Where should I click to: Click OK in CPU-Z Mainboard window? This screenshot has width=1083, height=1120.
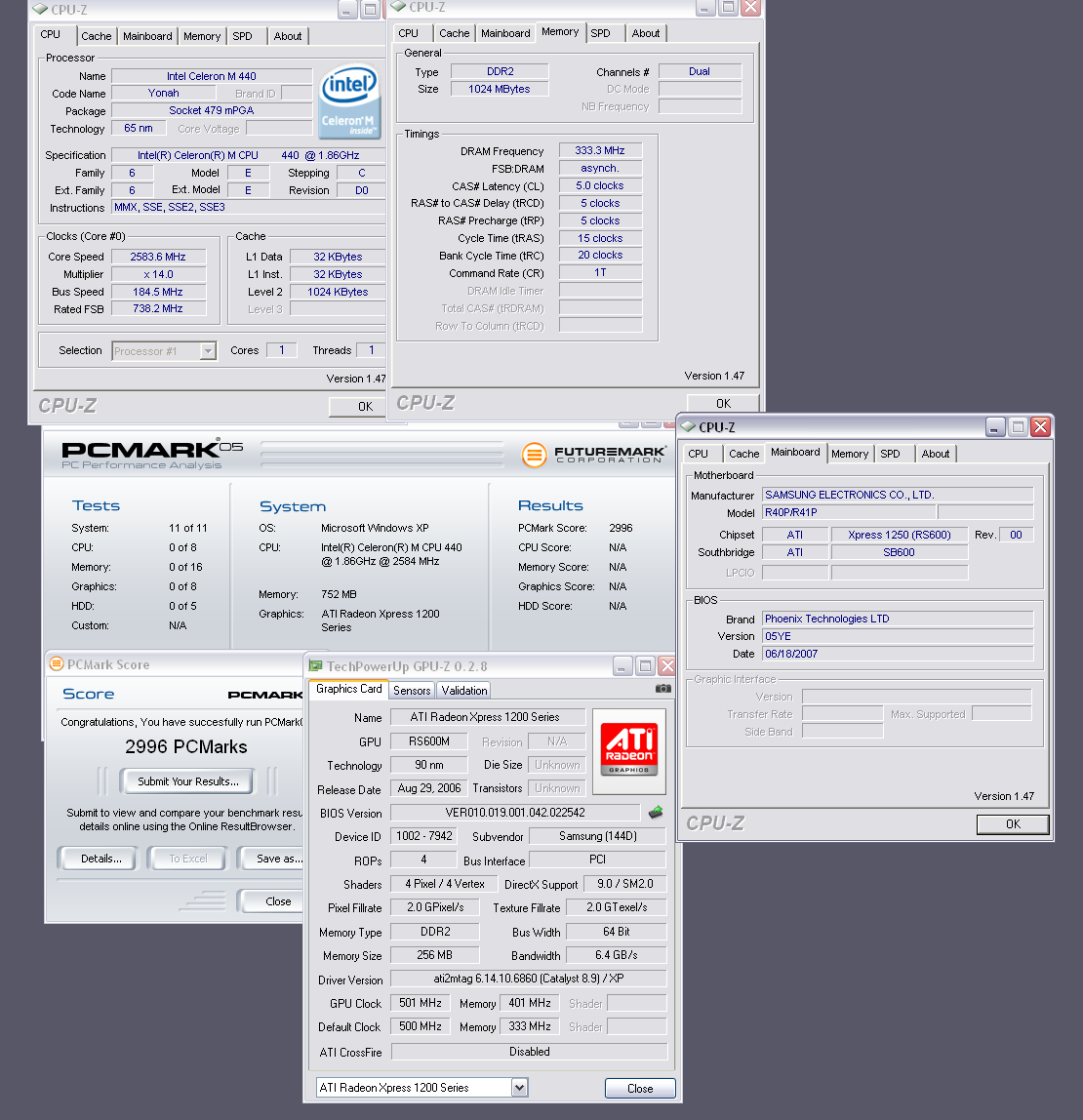click(1013, 824)
